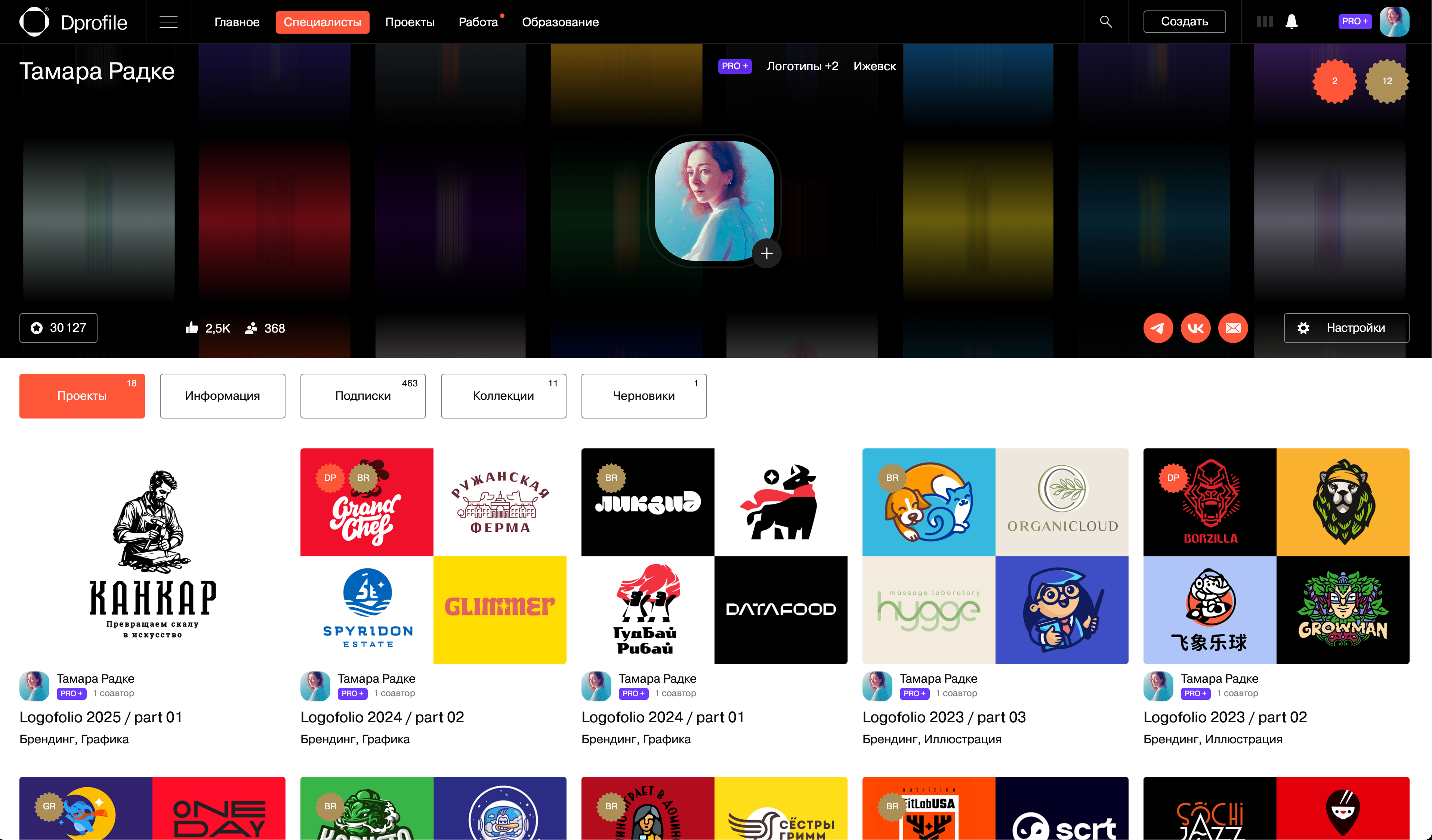Open notifications bell icon
The height and width of the screenshot is (840, 1432).
1291,22
